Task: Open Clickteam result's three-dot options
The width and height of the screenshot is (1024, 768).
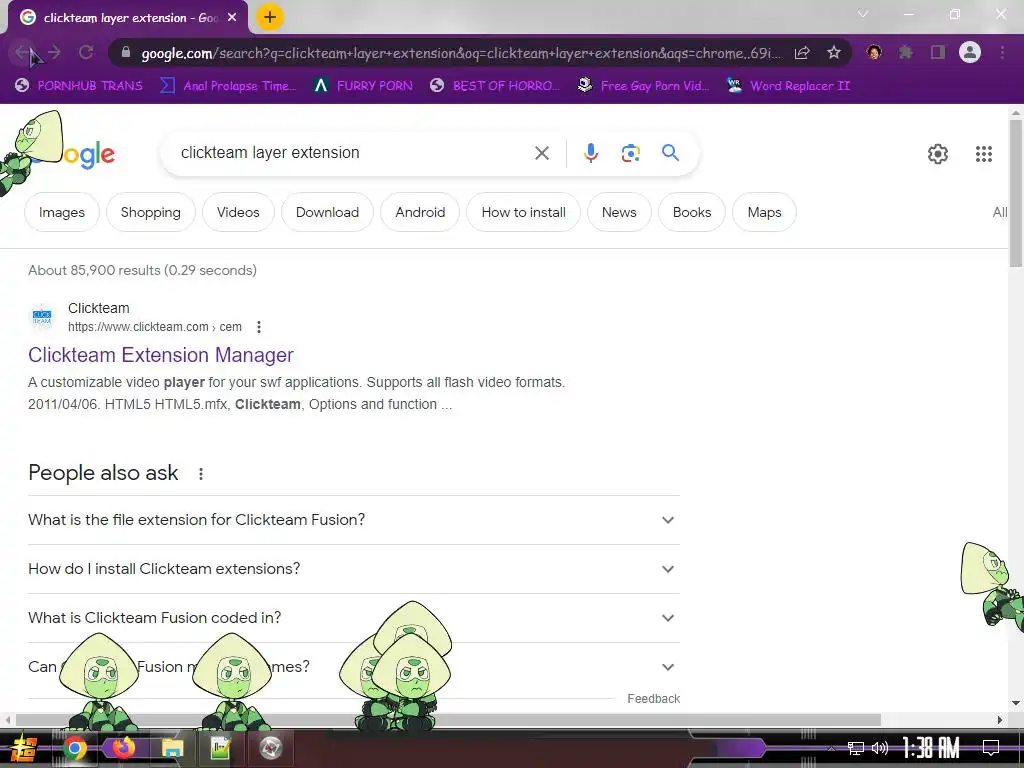Action: 259,327
